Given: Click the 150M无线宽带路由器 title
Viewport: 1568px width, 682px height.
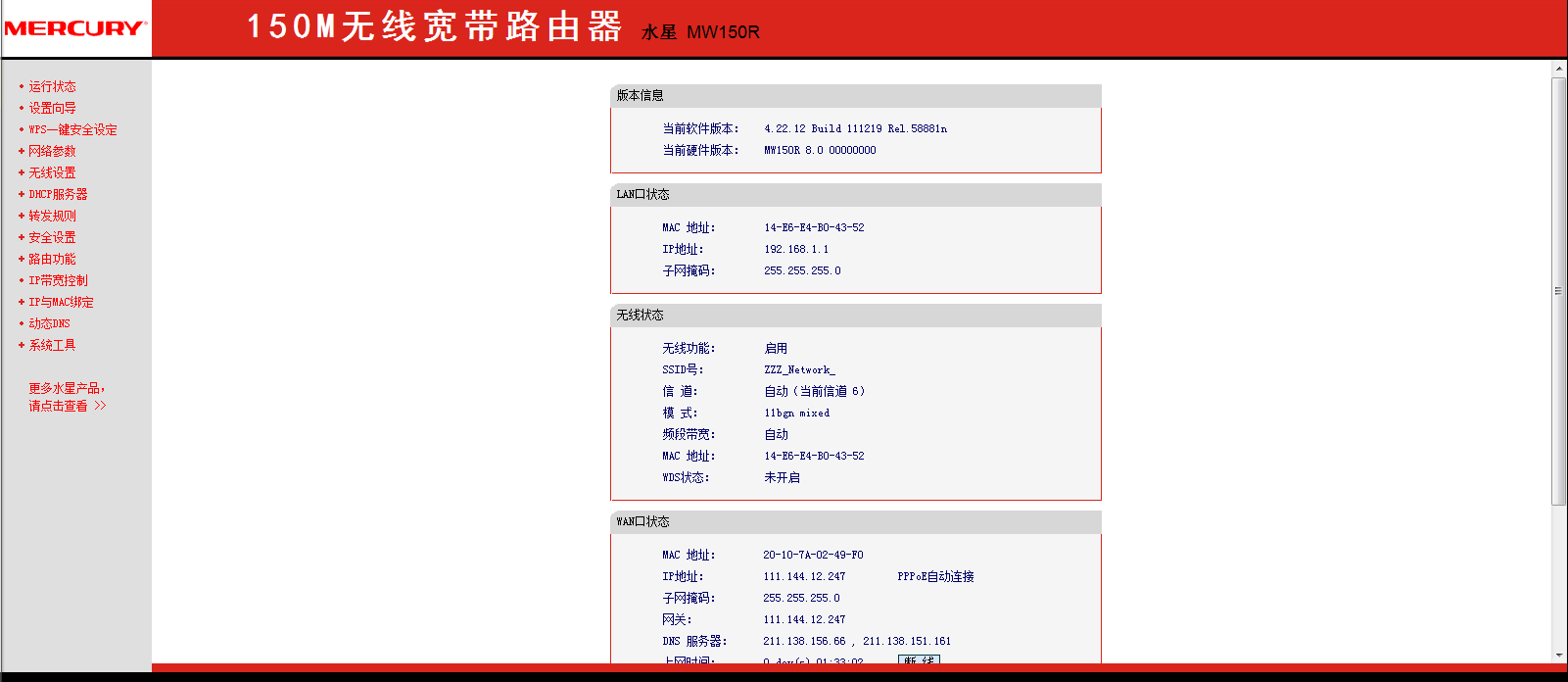Looking at the screenshot, I should 434,26.
